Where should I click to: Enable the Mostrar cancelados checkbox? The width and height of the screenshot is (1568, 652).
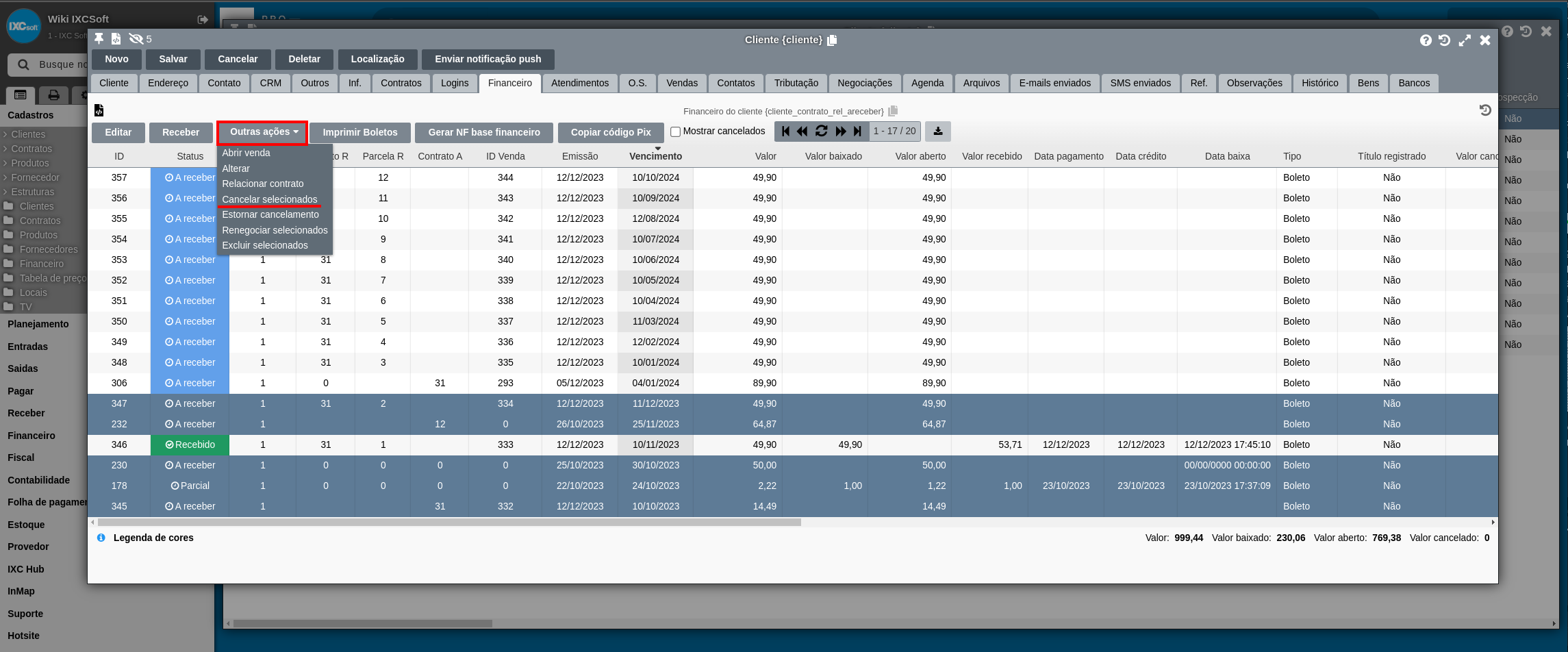[x=675, y=131]
